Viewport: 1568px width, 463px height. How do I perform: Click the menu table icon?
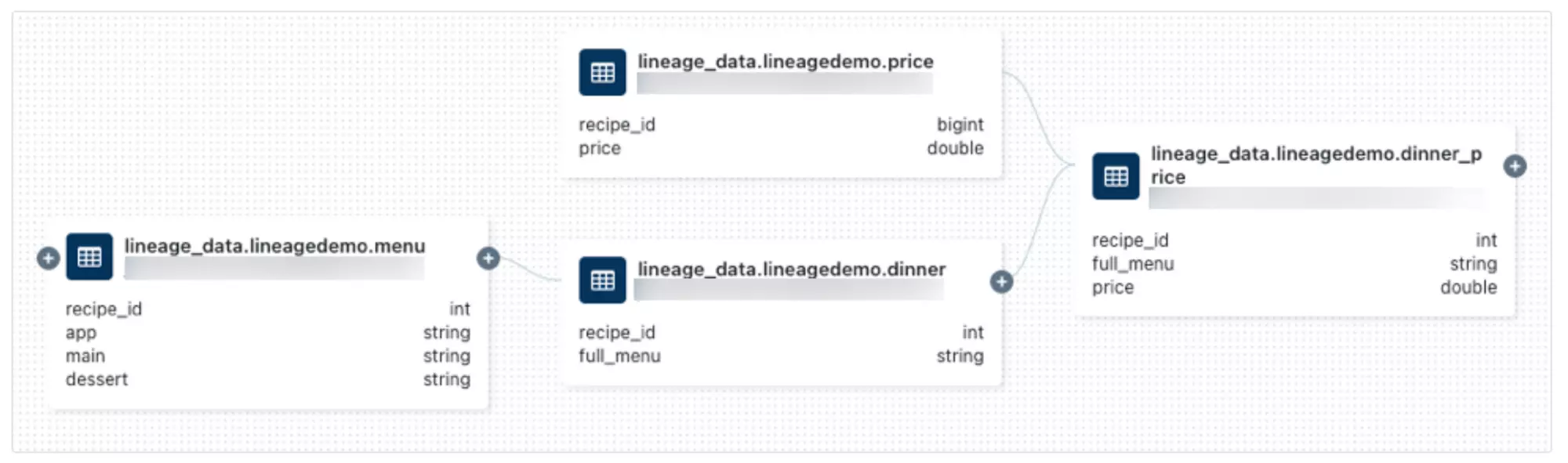[89, 256]
